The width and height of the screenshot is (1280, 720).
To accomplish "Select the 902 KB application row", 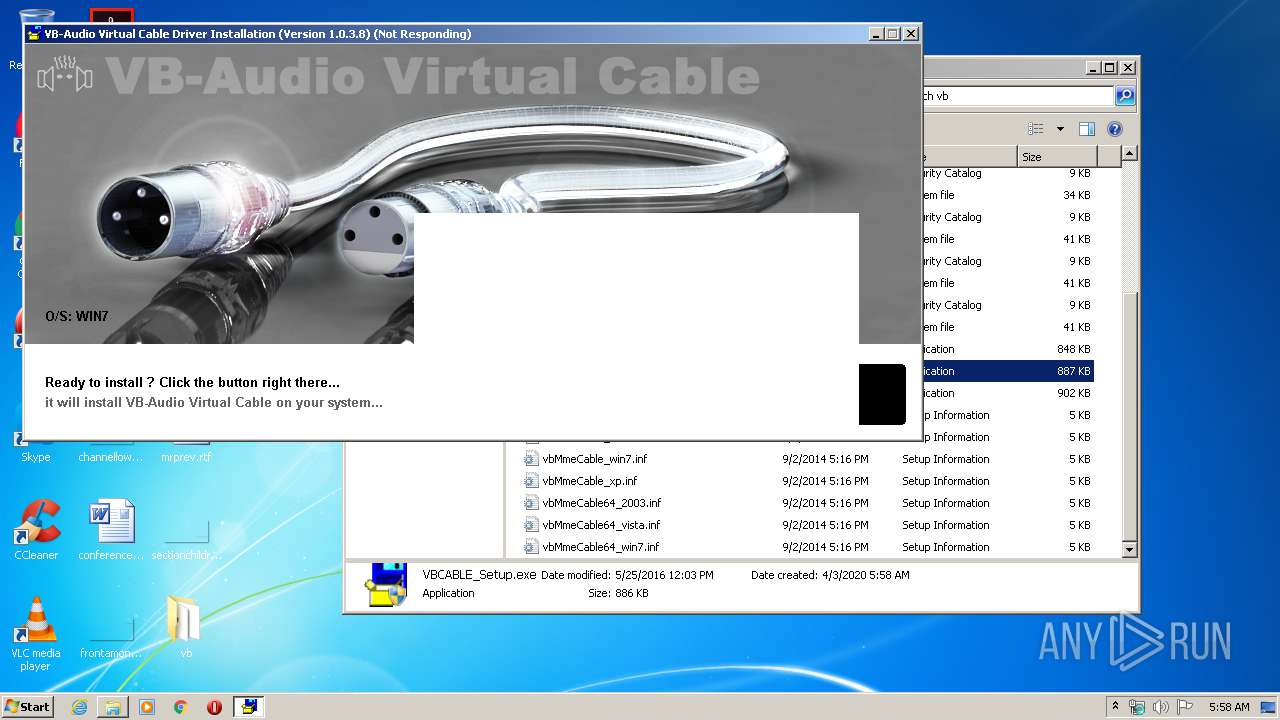I will click(x=1007, y=393).
